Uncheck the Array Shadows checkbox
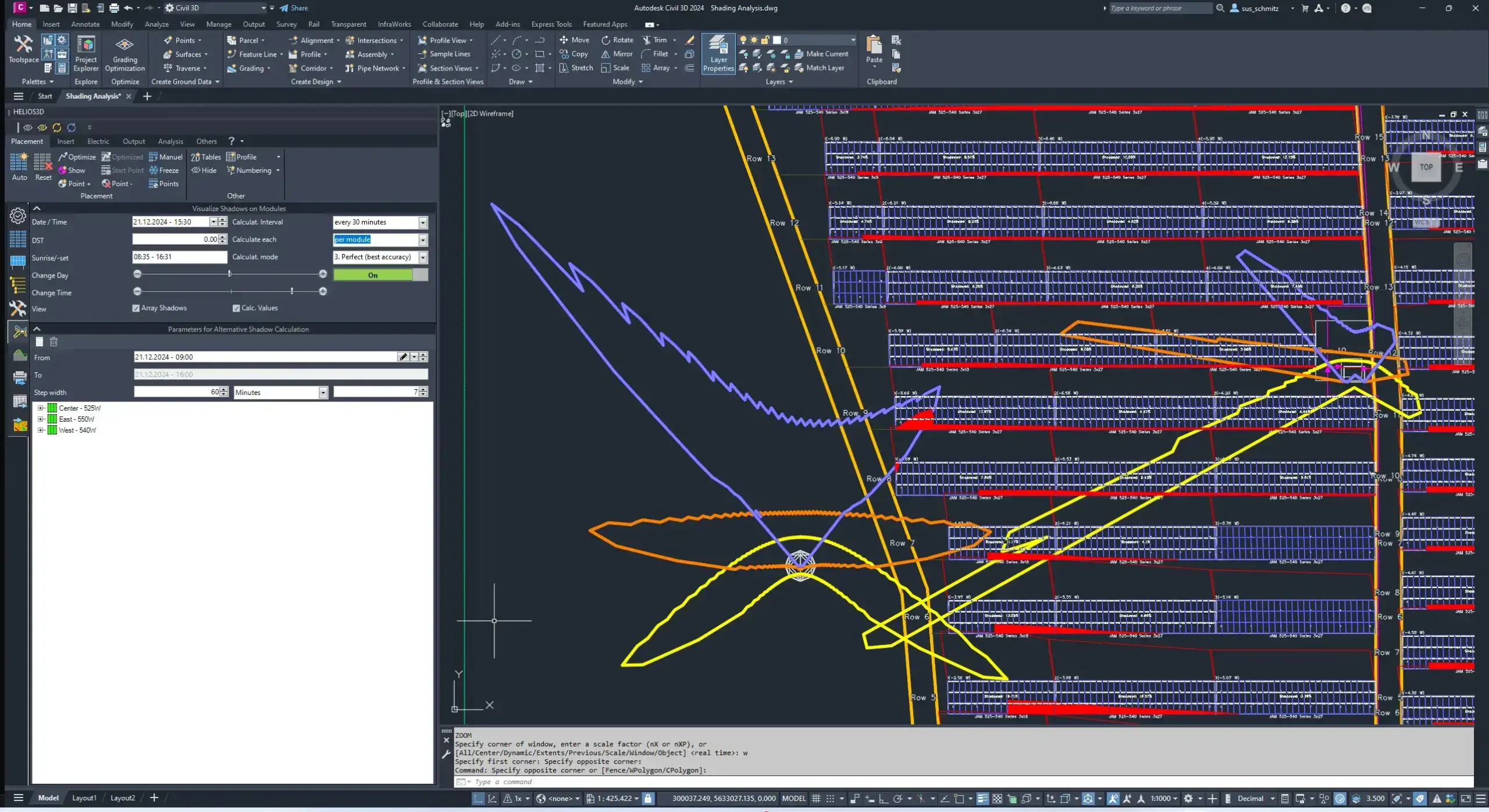This screenshot has width=1489, height=812. (x=136, y=308)
